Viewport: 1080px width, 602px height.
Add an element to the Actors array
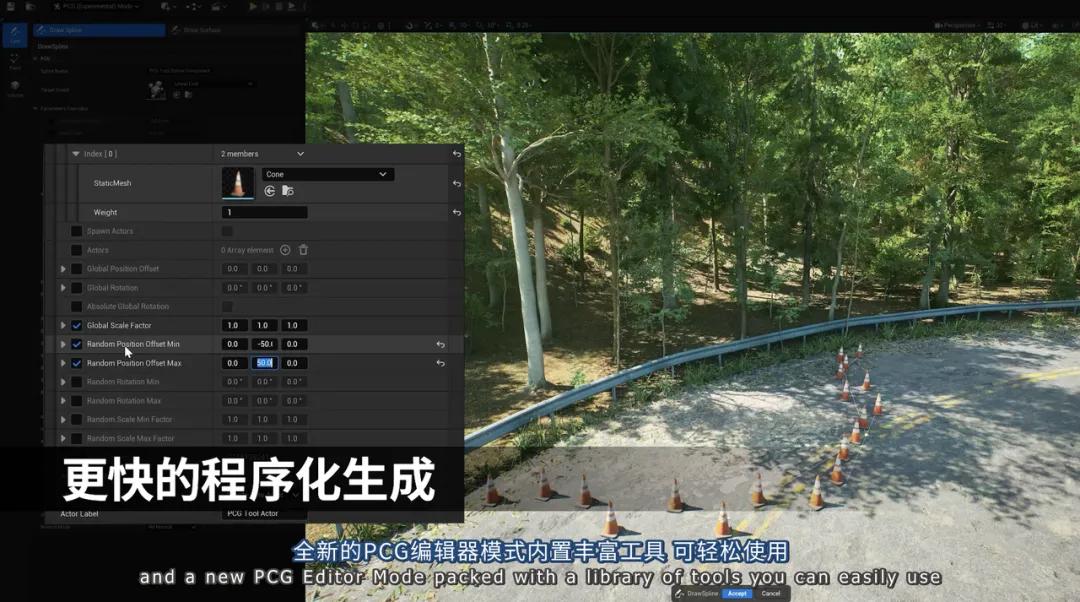point(285,250)
